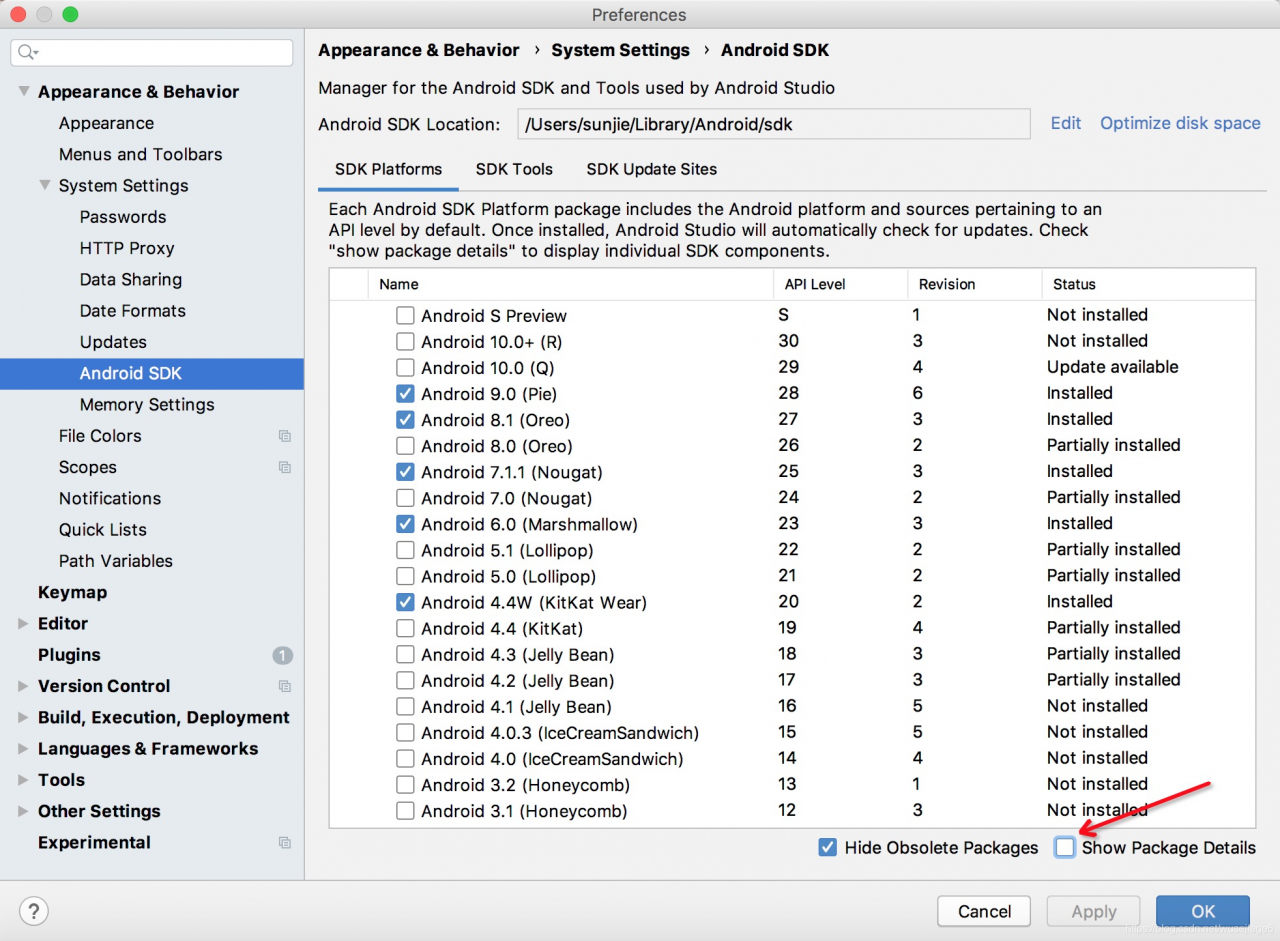Collapse the System Settings tree node
The image size is (1280, 941).
[x=45, y=185]
